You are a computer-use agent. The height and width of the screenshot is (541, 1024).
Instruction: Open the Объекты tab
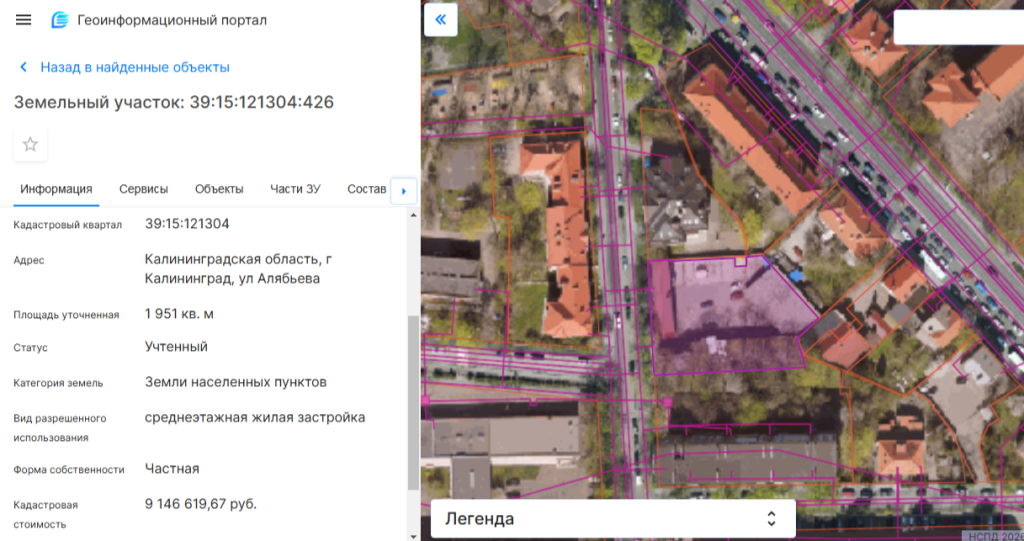pos(219,189)
